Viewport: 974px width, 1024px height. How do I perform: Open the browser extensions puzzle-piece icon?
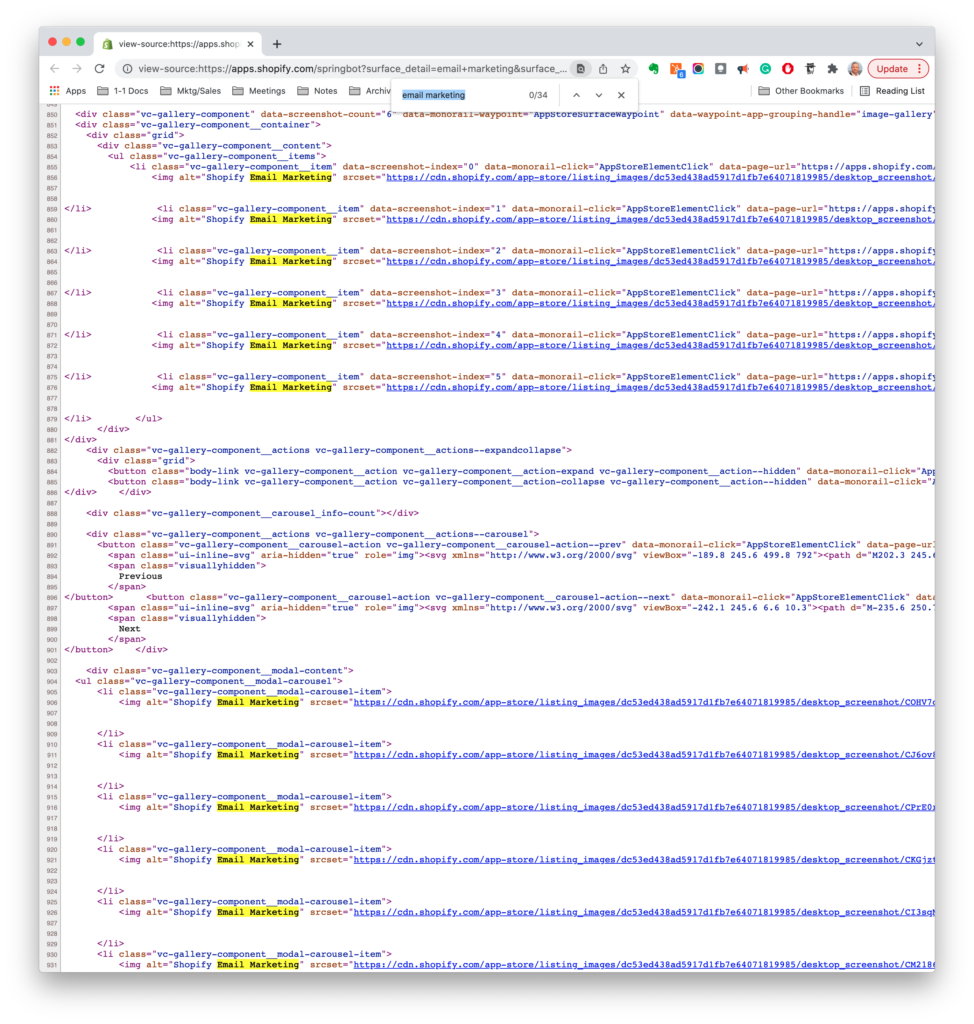coord(831,68)
